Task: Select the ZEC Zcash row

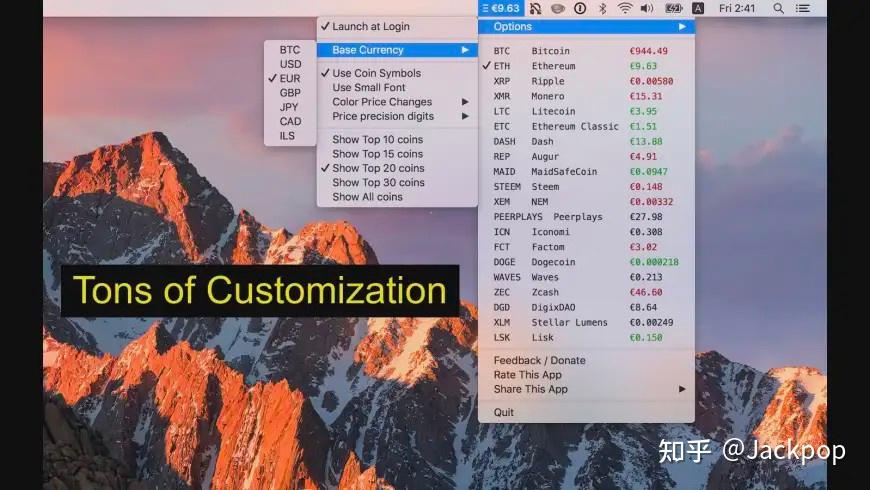Action: pos(586,292)
